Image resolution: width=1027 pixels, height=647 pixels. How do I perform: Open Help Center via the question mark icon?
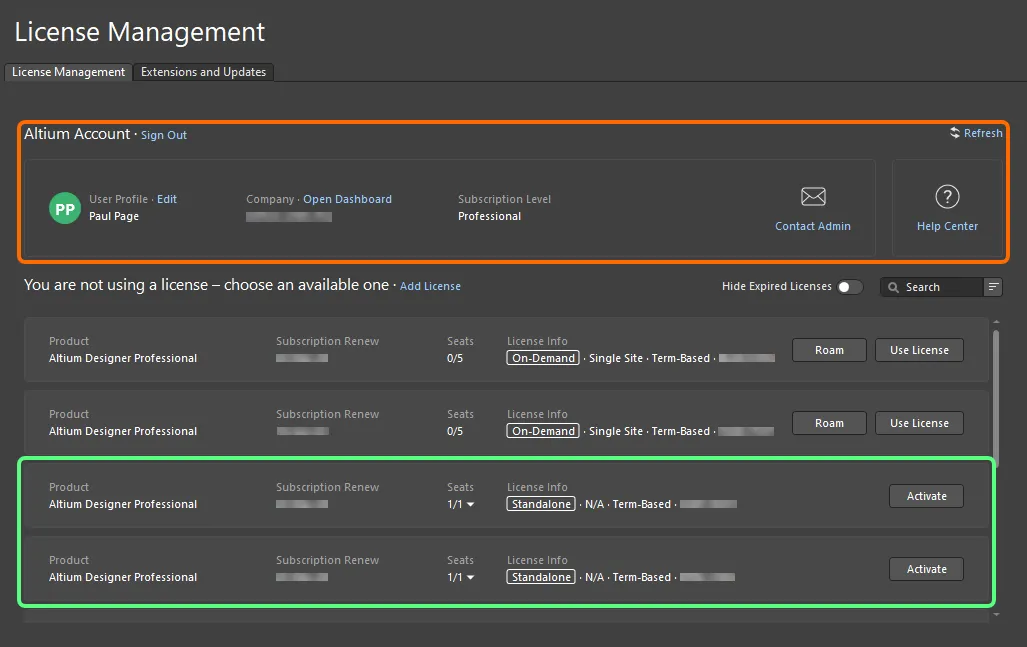947,196
